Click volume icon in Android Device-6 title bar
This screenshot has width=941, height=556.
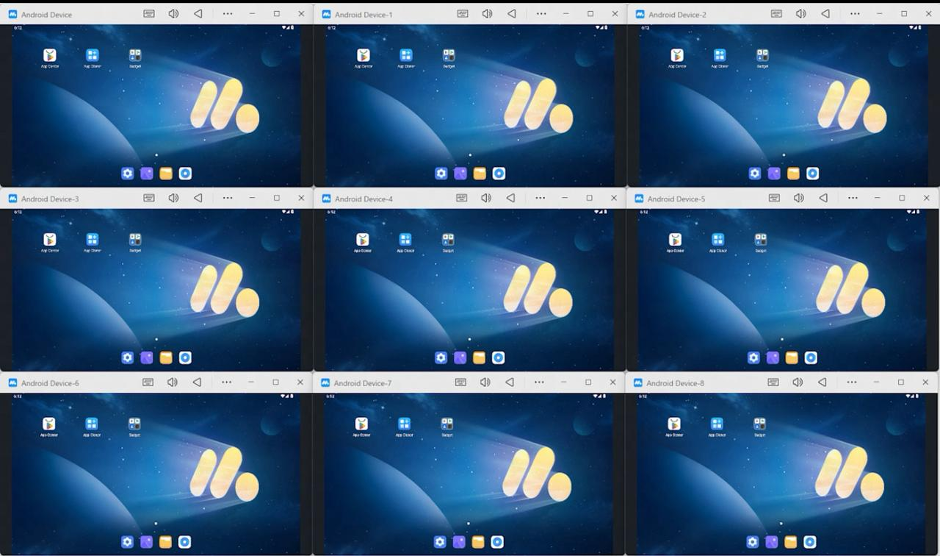(172, 382)
